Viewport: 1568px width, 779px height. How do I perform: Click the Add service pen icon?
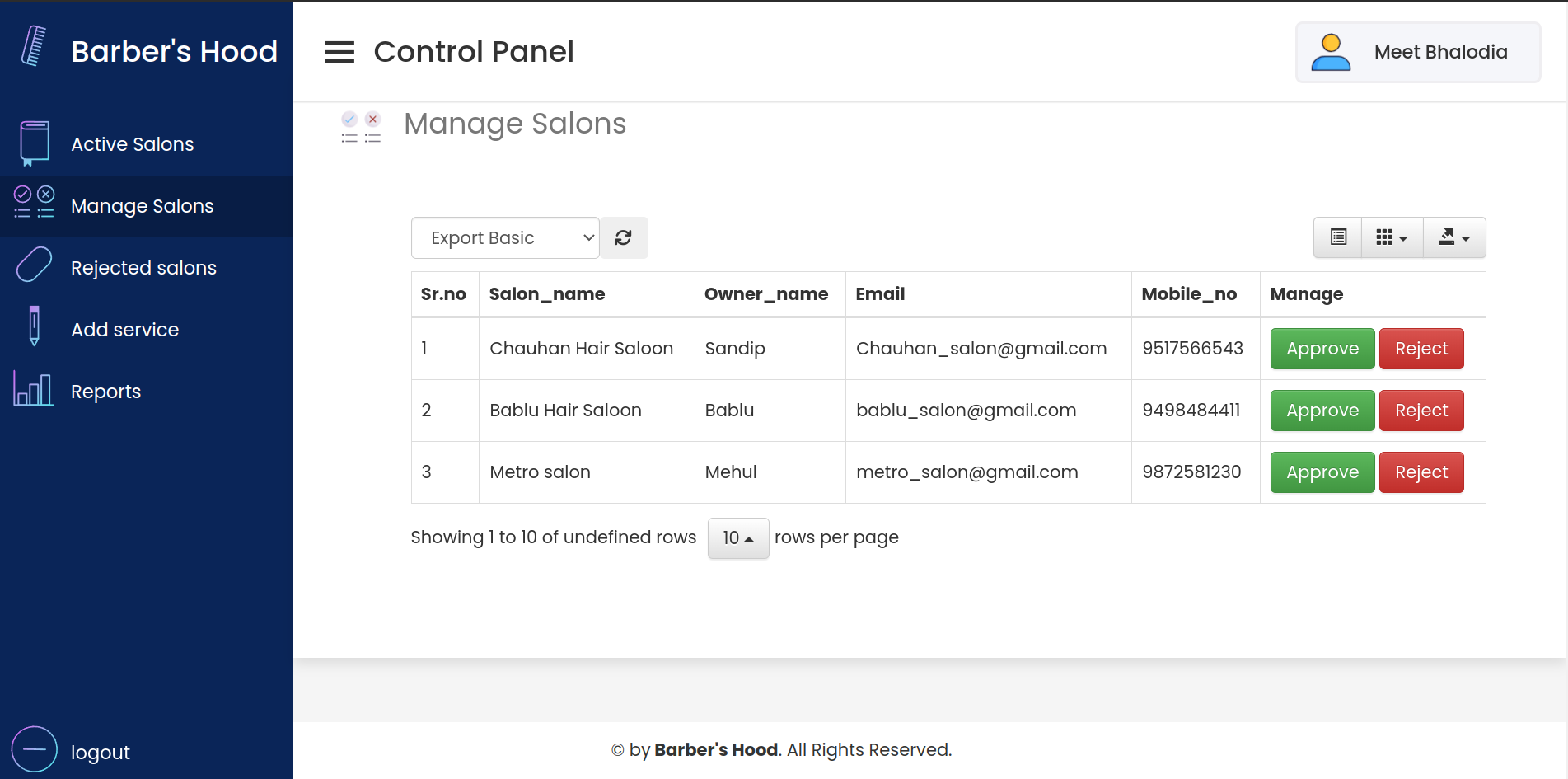(x=32, y=326)
